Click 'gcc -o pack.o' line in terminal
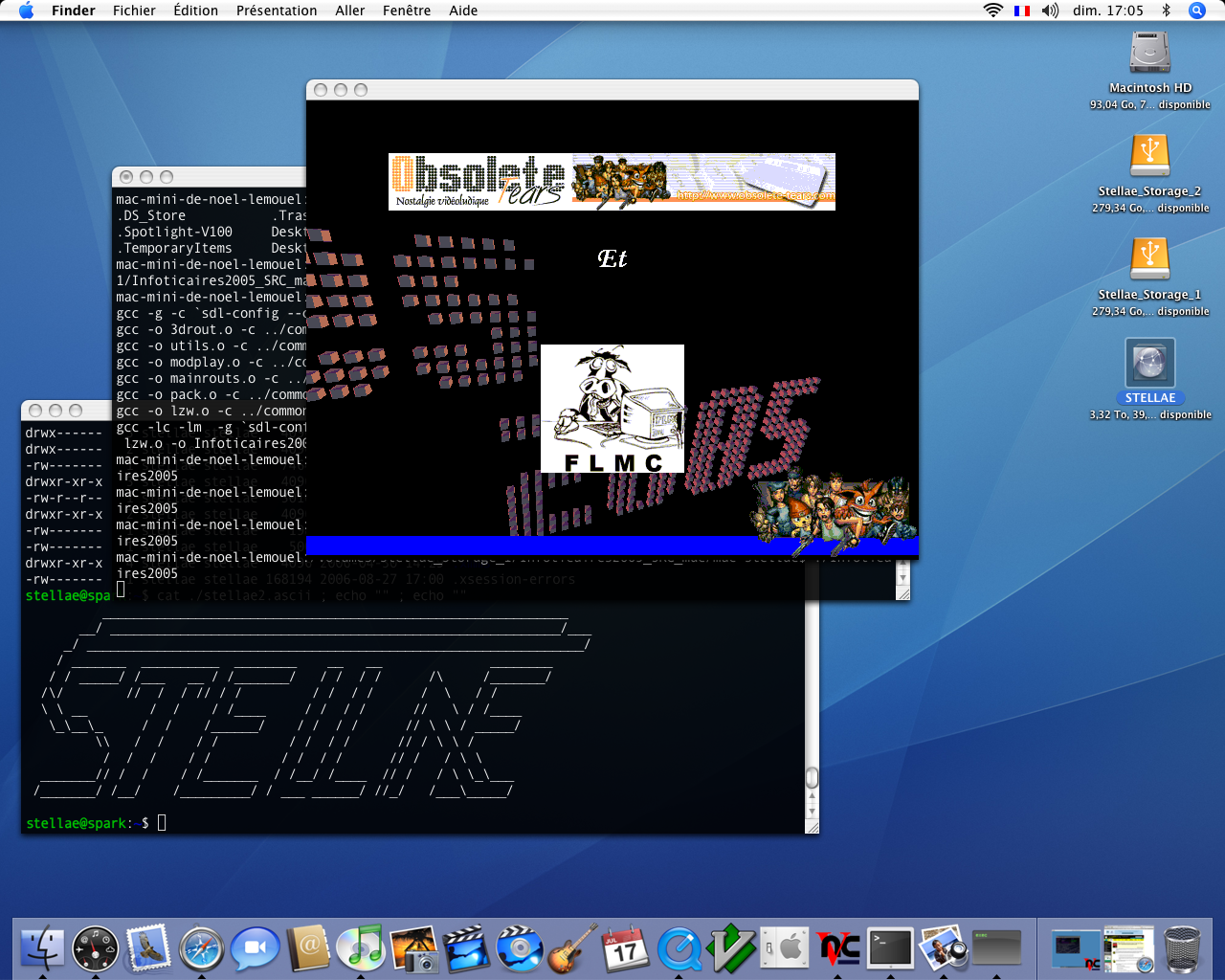Viewport: 1225px width, 980px height. (211, 394)
